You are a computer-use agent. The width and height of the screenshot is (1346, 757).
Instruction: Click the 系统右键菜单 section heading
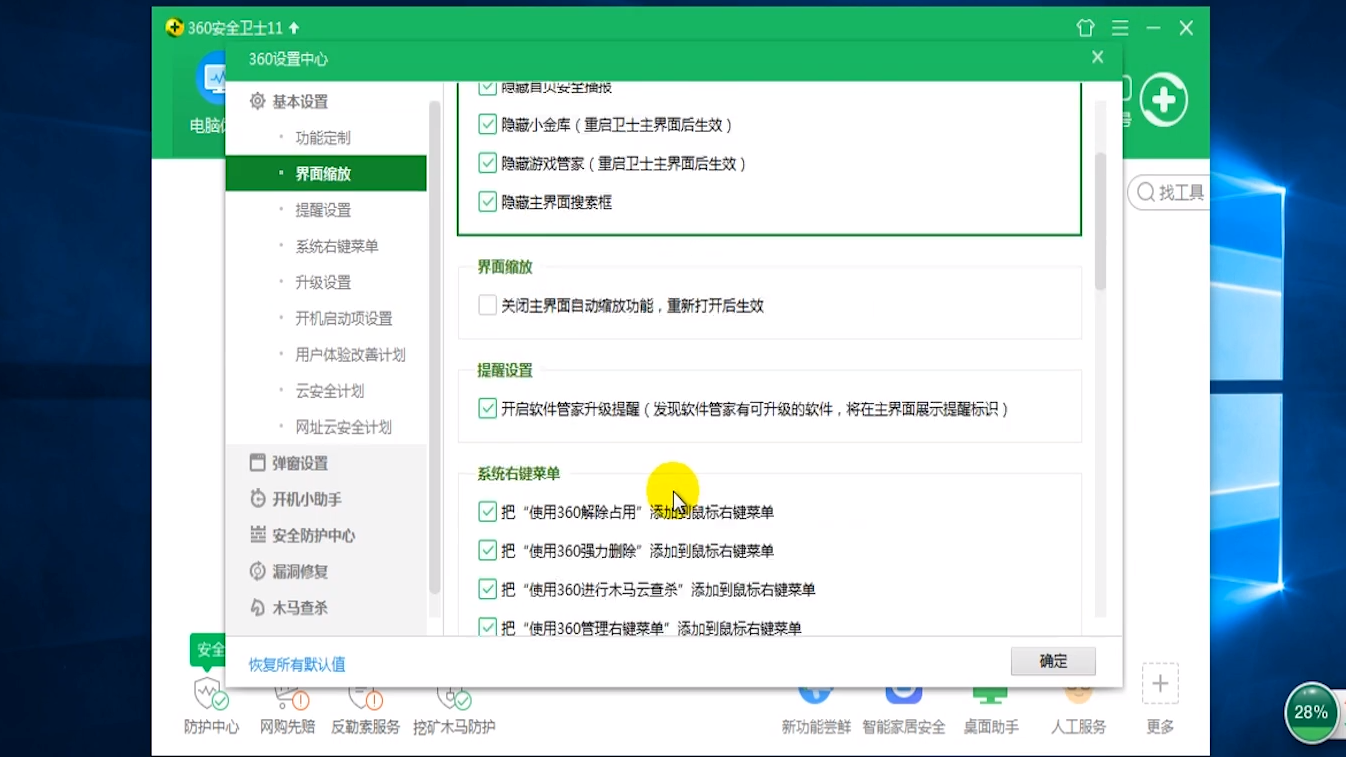(519, 473)
